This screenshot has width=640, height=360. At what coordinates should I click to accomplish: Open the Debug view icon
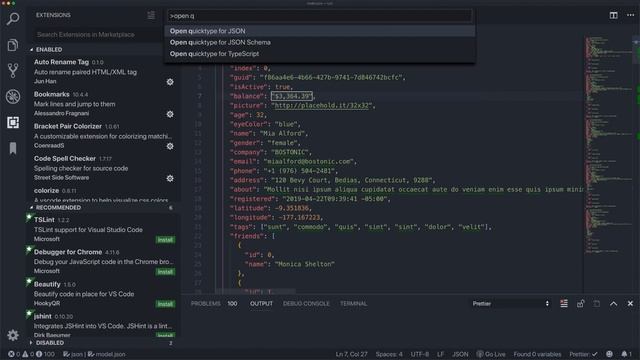[13, 96]
